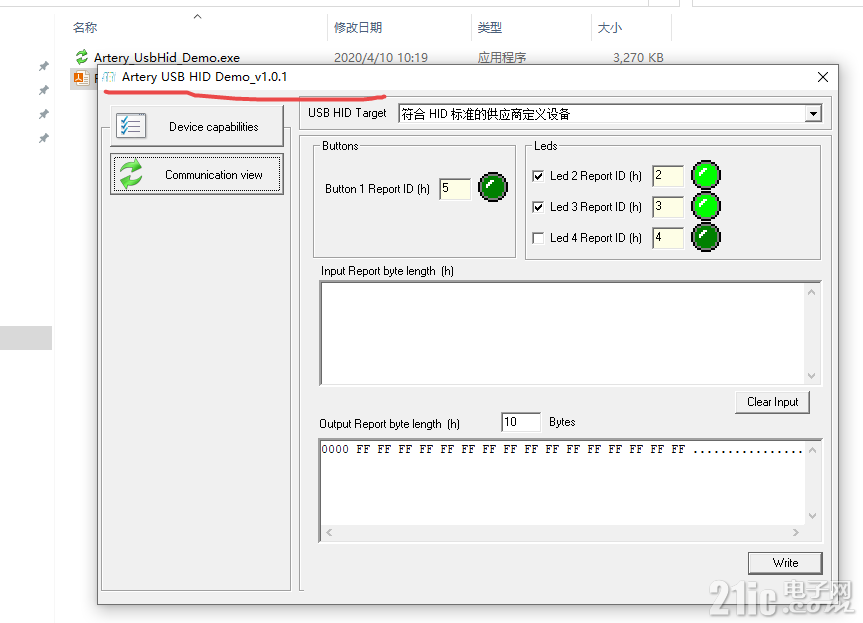Image resolution: width=863 pixels, height=623 pixels.
Task: Click the second quick-access pin icon in Explorer
Action: coord(43,90)
